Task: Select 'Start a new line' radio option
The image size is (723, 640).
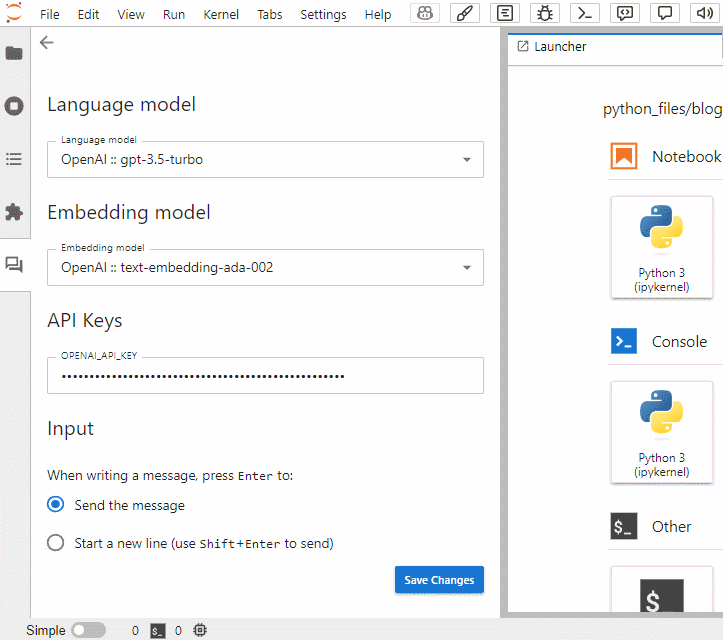Action: (57, 543)
